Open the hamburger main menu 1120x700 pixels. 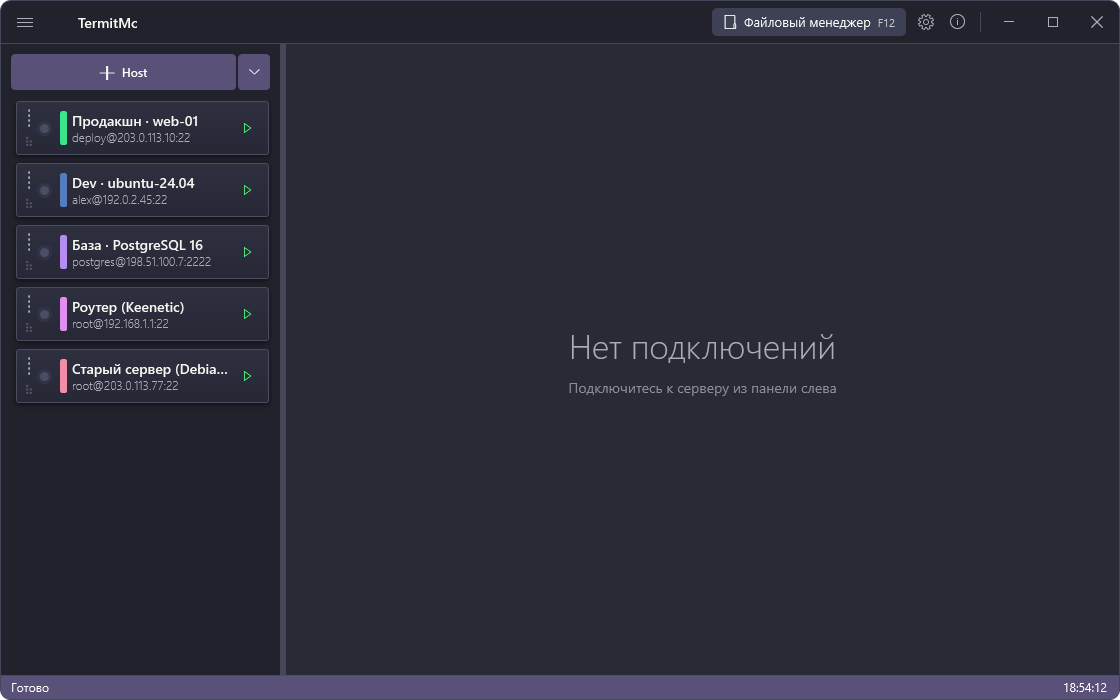coord(25,23)
